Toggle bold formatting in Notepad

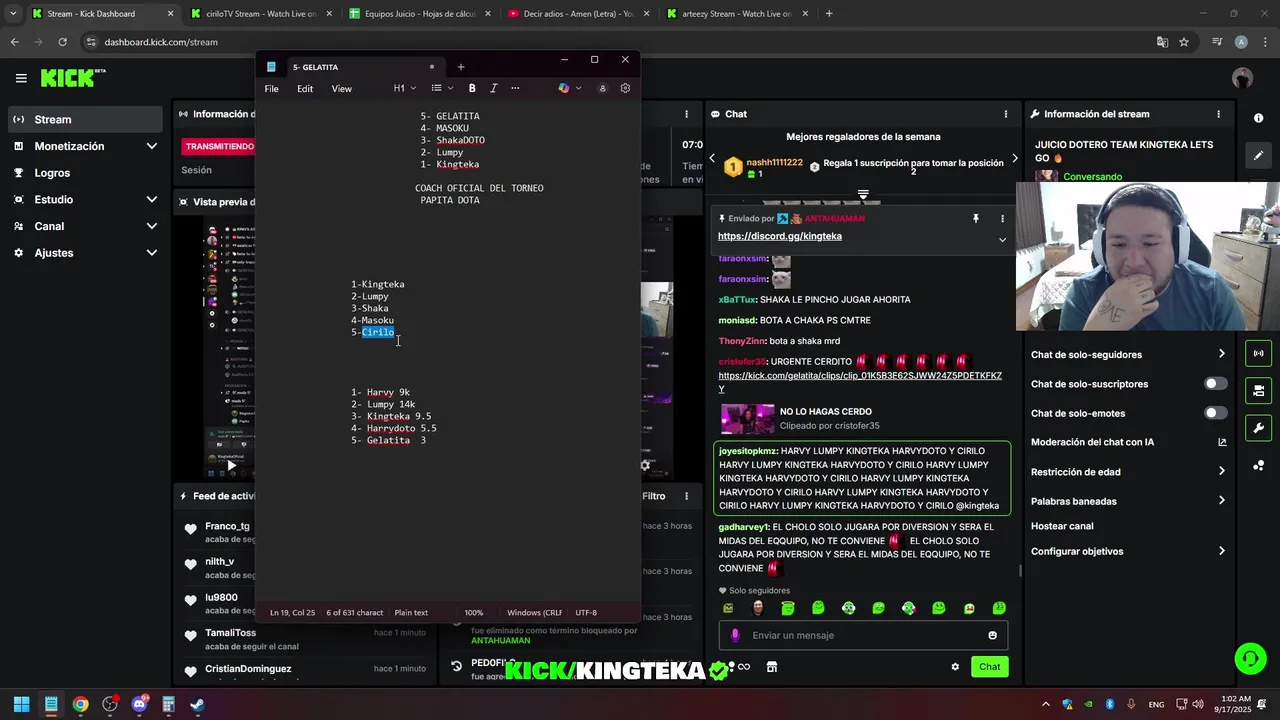point(472,88)
